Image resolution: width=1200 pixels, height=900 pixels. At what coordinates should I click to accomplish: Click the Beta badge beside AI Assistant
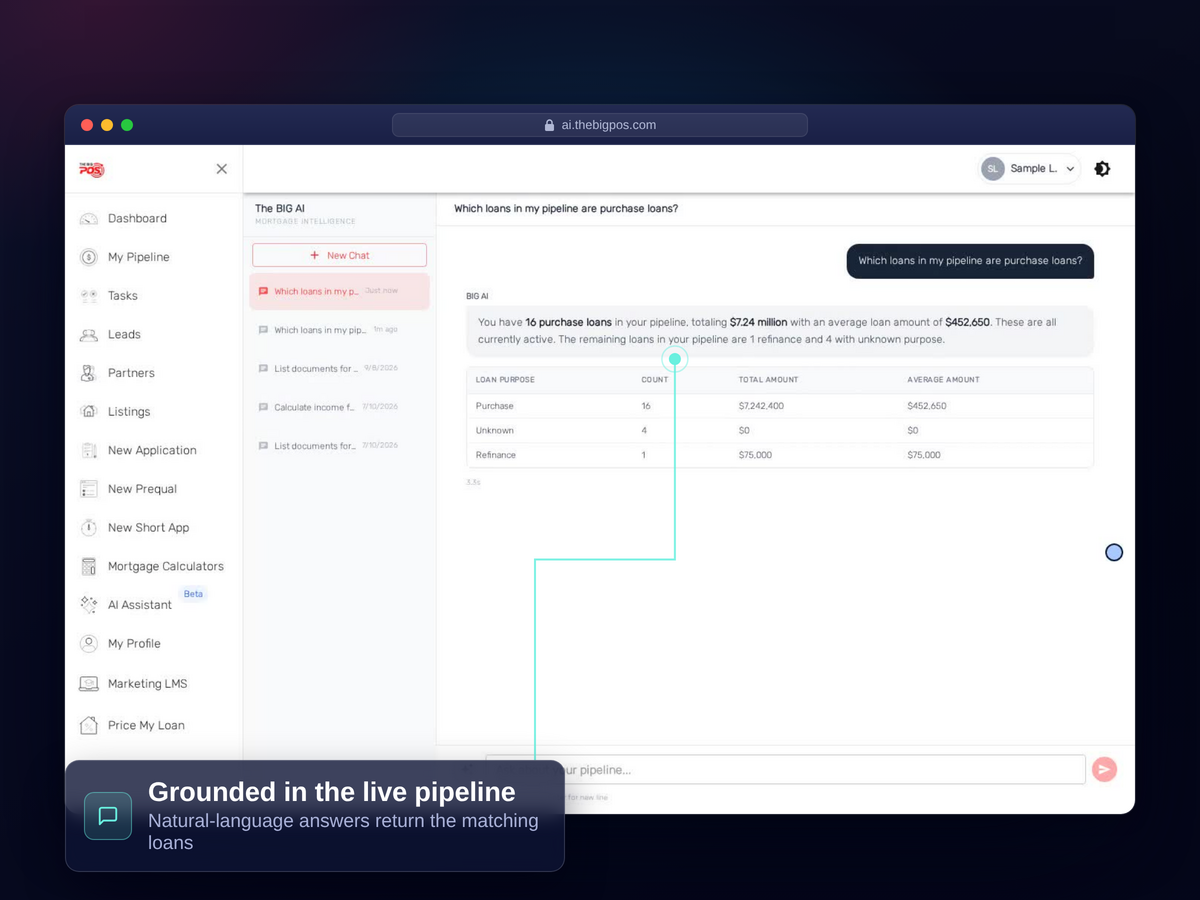click(193, 594)
